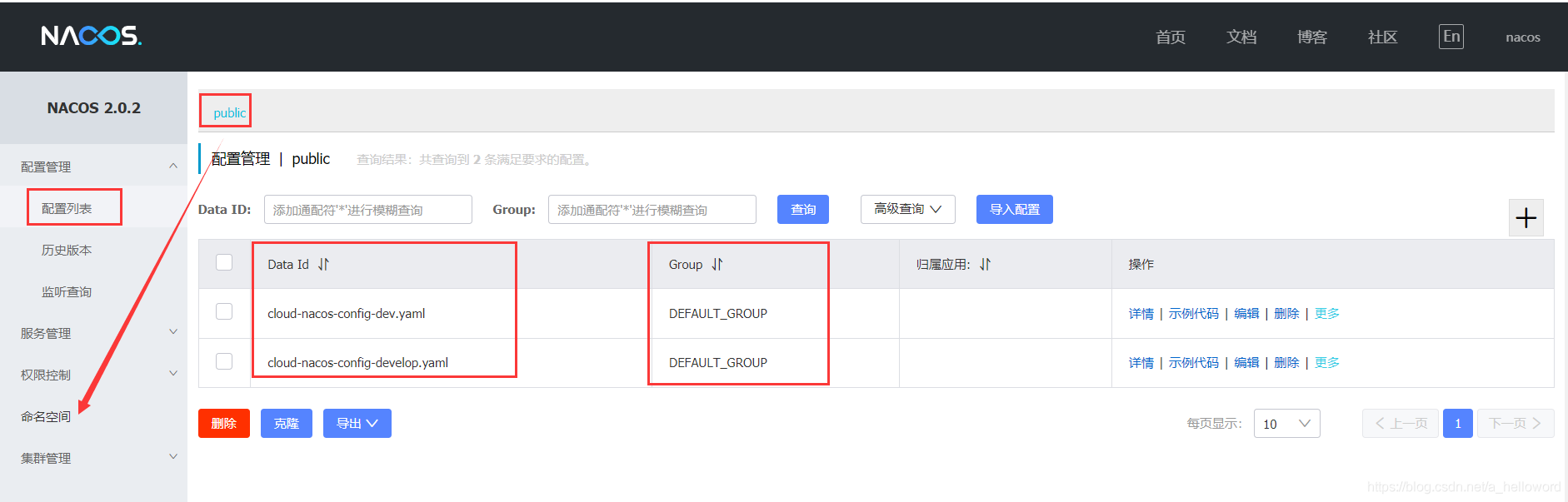Click 编辑 for cloud-nacos-config-dev.yaml

(1246, 314)
